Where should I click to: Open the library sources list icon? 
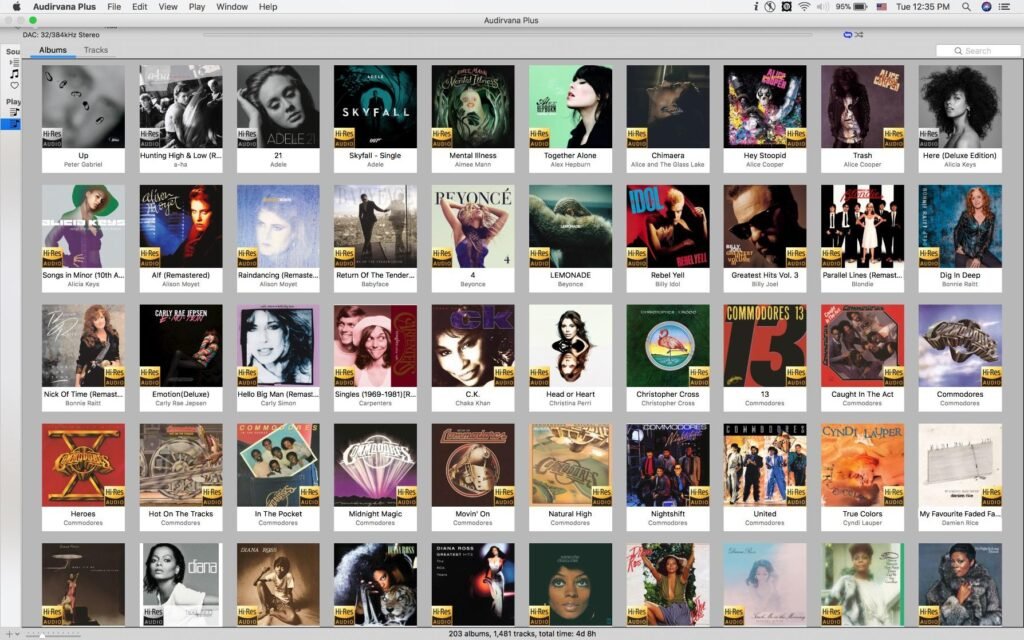pos(14,63)
